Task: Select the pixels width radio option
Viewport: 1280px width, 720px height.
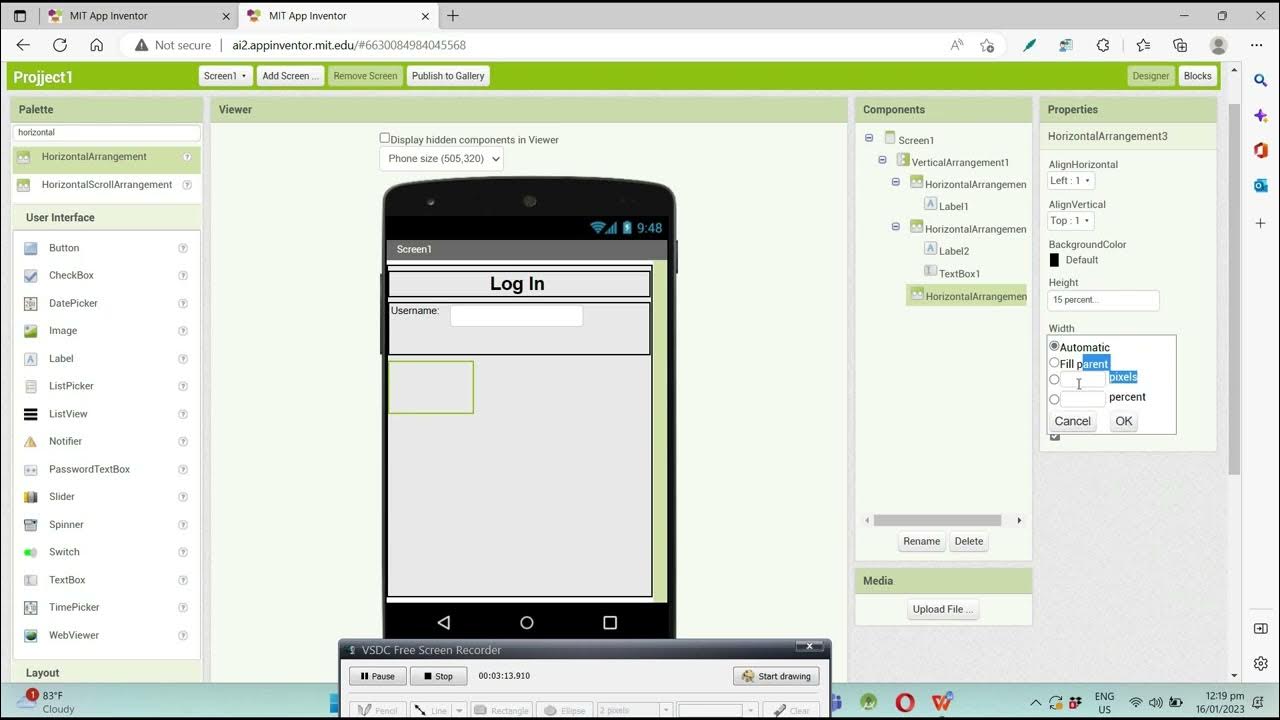Action: [1054, 380]
